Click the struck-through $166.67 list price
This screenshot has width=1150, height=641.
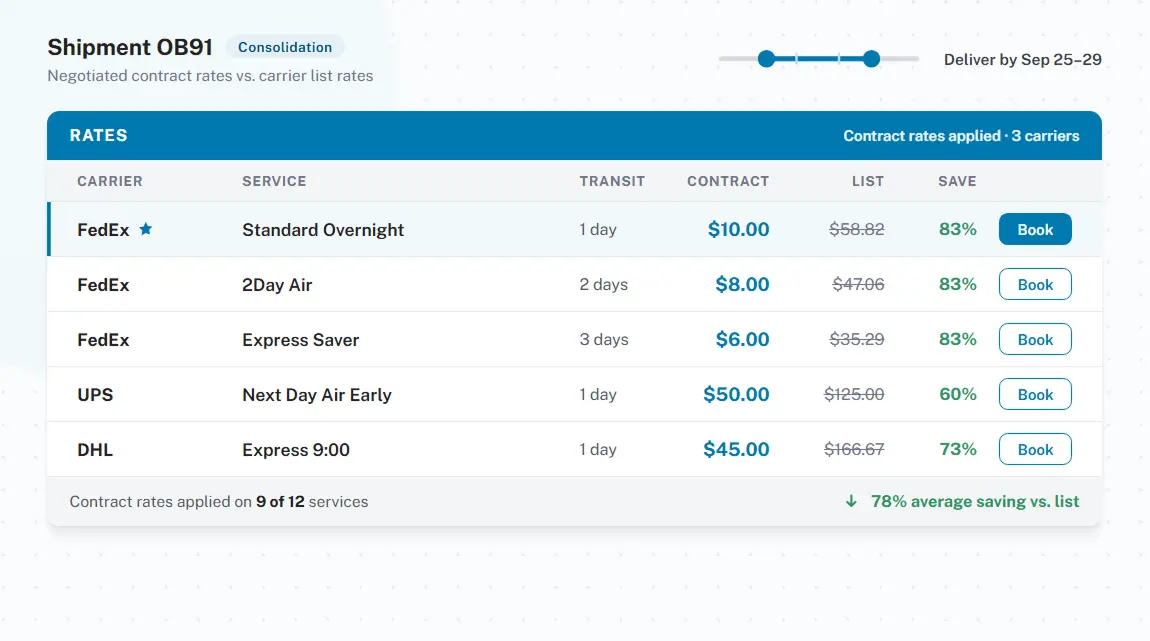pos(854,450)
